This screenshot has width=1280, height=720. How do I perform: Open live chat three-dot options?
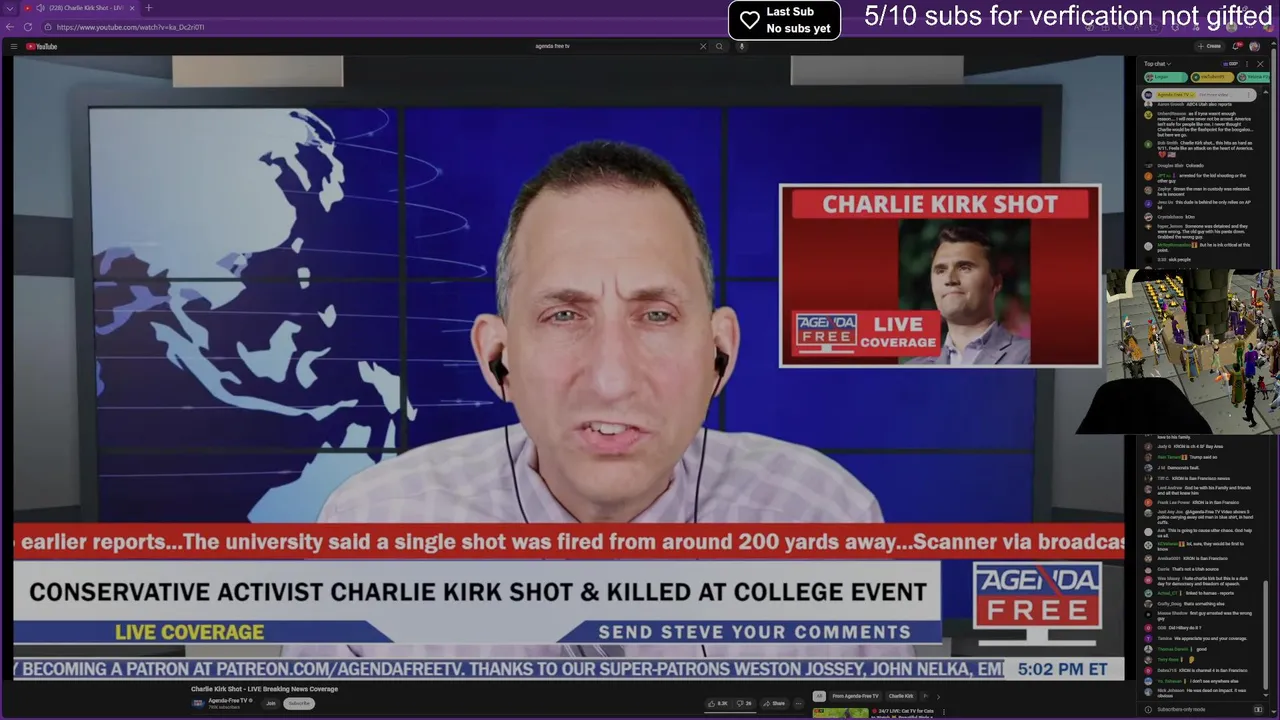coord(1247,64)
